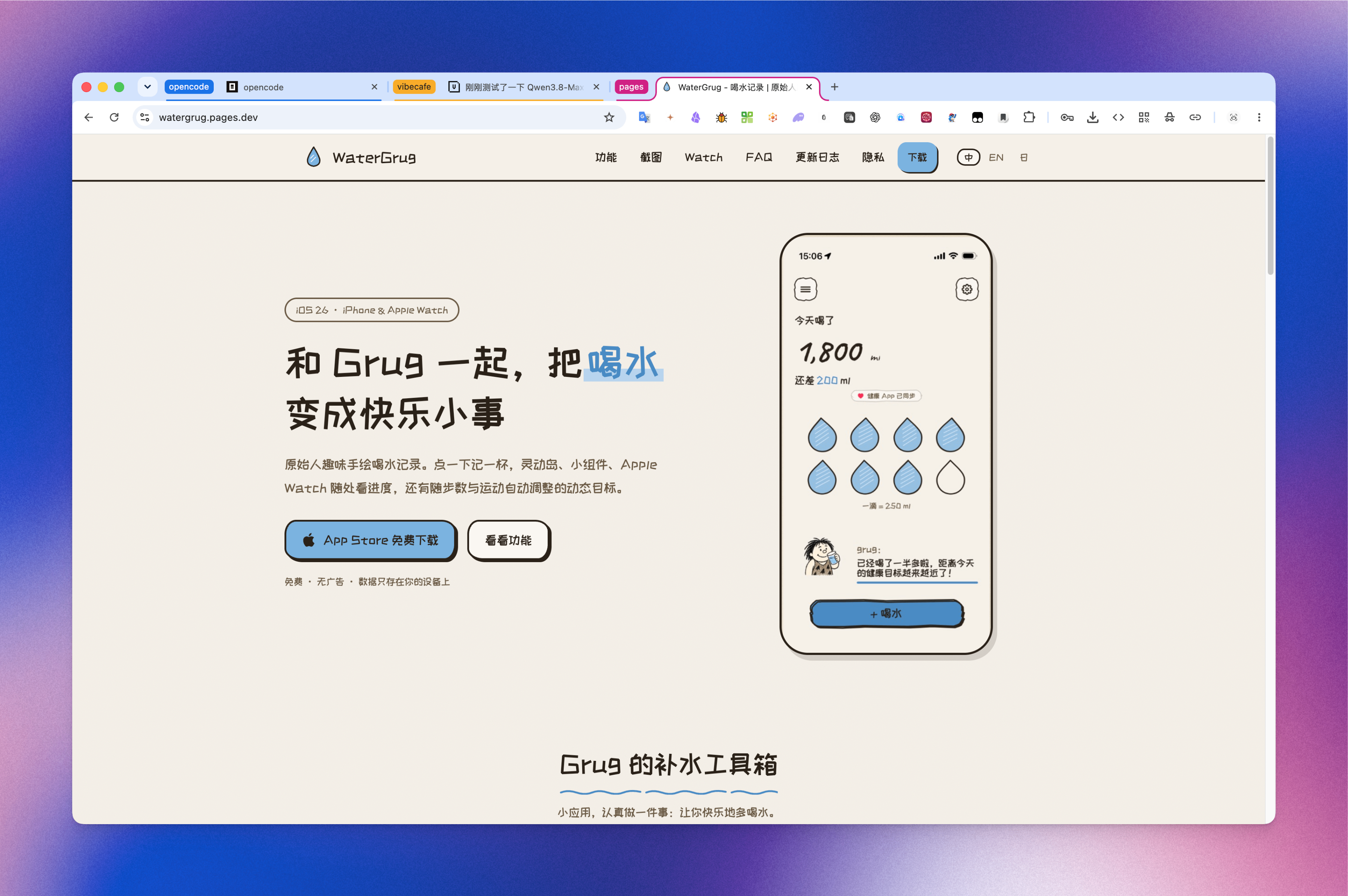Viewport: 1348px width, 896px height.
Task: Switch site language to Chinese 中
Action: point(968,157)
